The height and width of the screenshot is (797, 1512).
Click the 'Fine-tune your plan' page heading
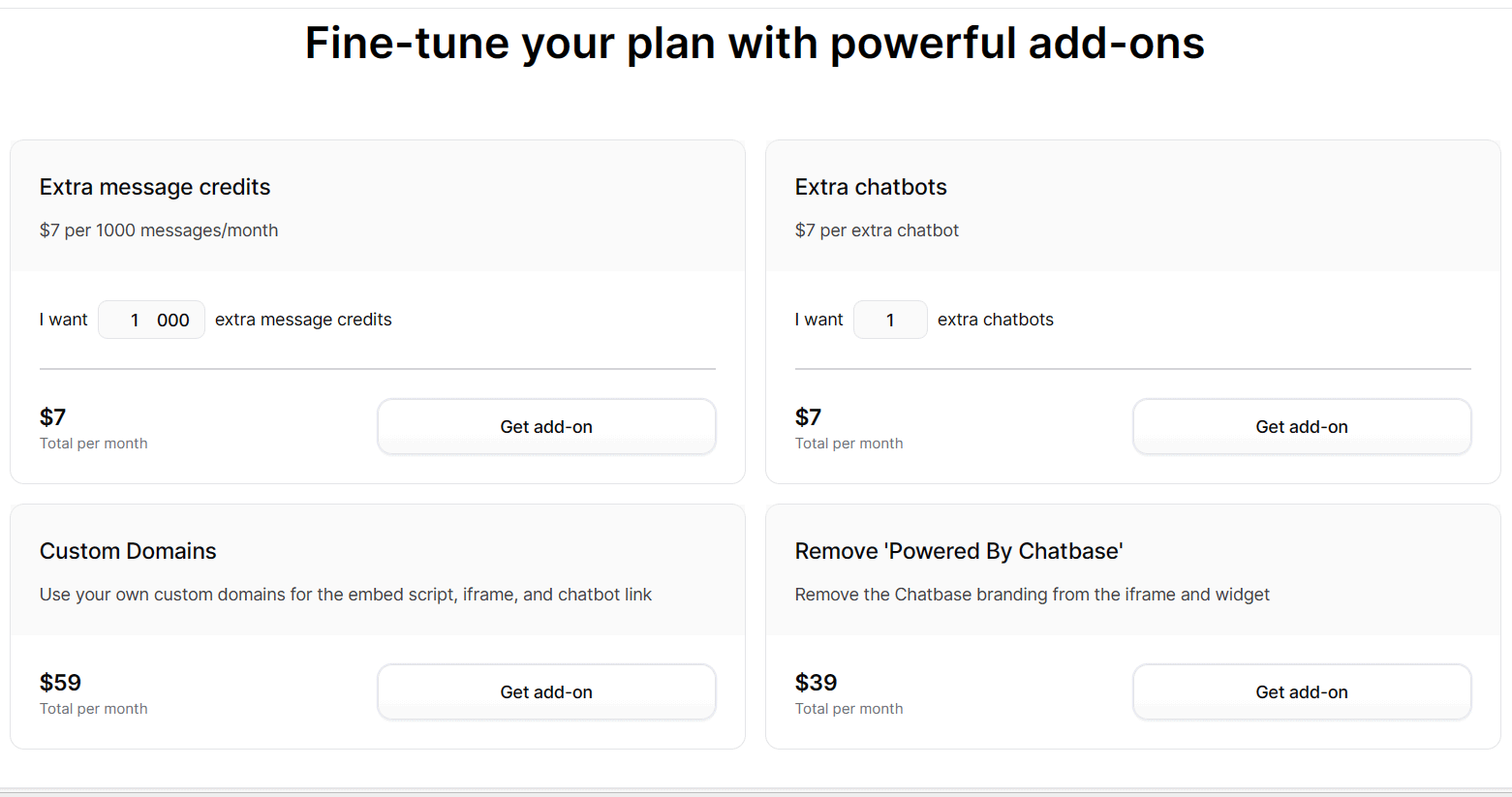(x=755, y=44)
